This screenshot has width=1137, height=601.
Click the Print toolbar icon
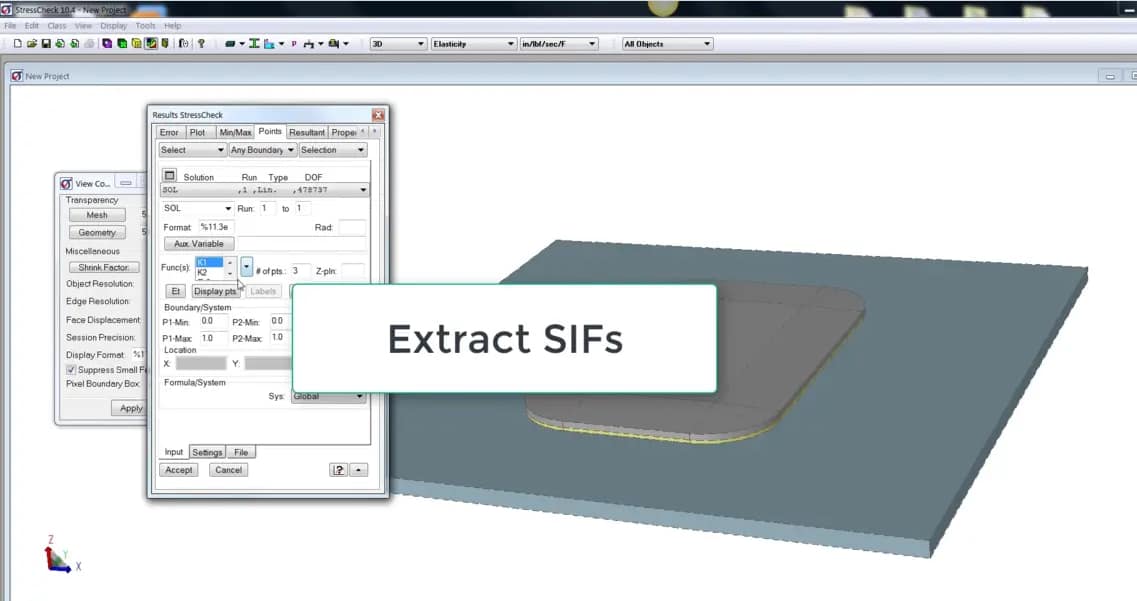pyautogui.click(x=90, y=44)
